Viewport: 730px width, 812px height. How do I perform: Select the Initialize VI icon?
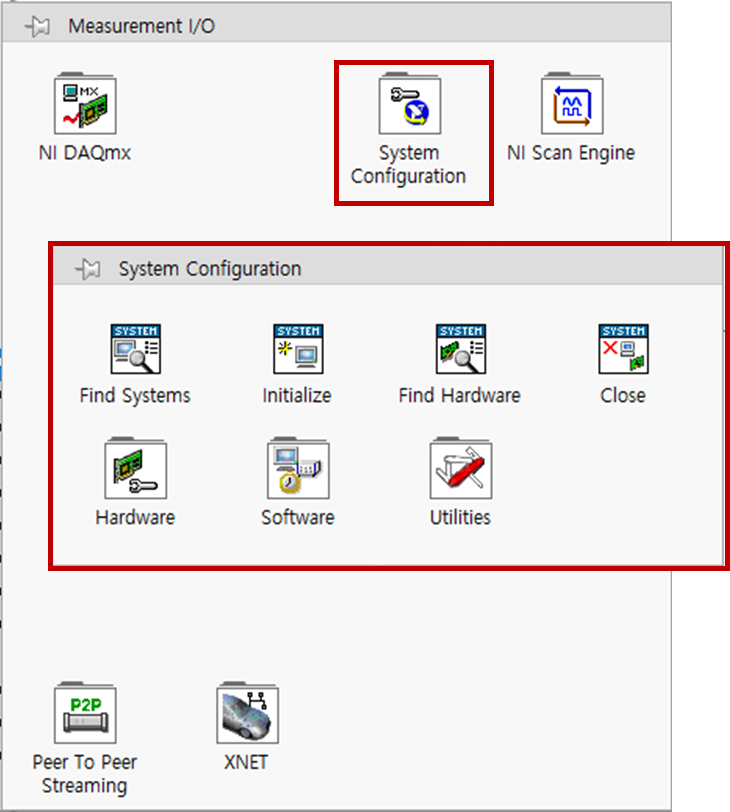[298, 349]
